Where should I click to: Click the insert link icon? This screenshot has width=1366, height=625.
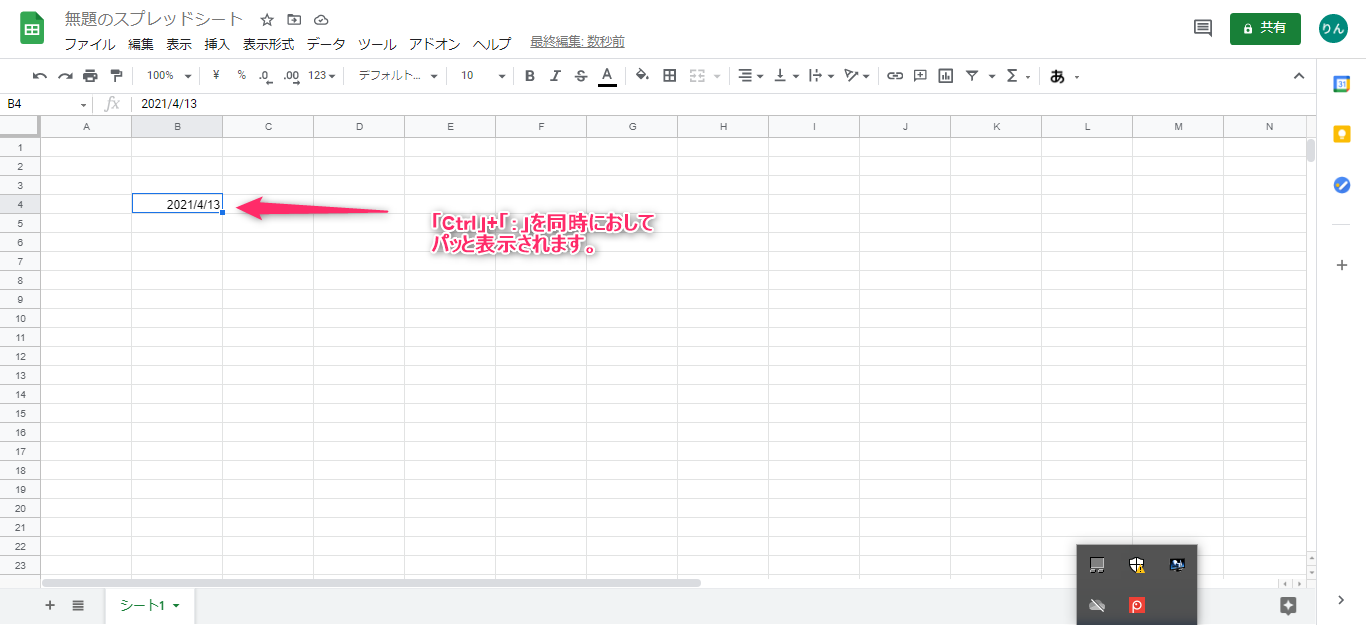pos(895,76)
